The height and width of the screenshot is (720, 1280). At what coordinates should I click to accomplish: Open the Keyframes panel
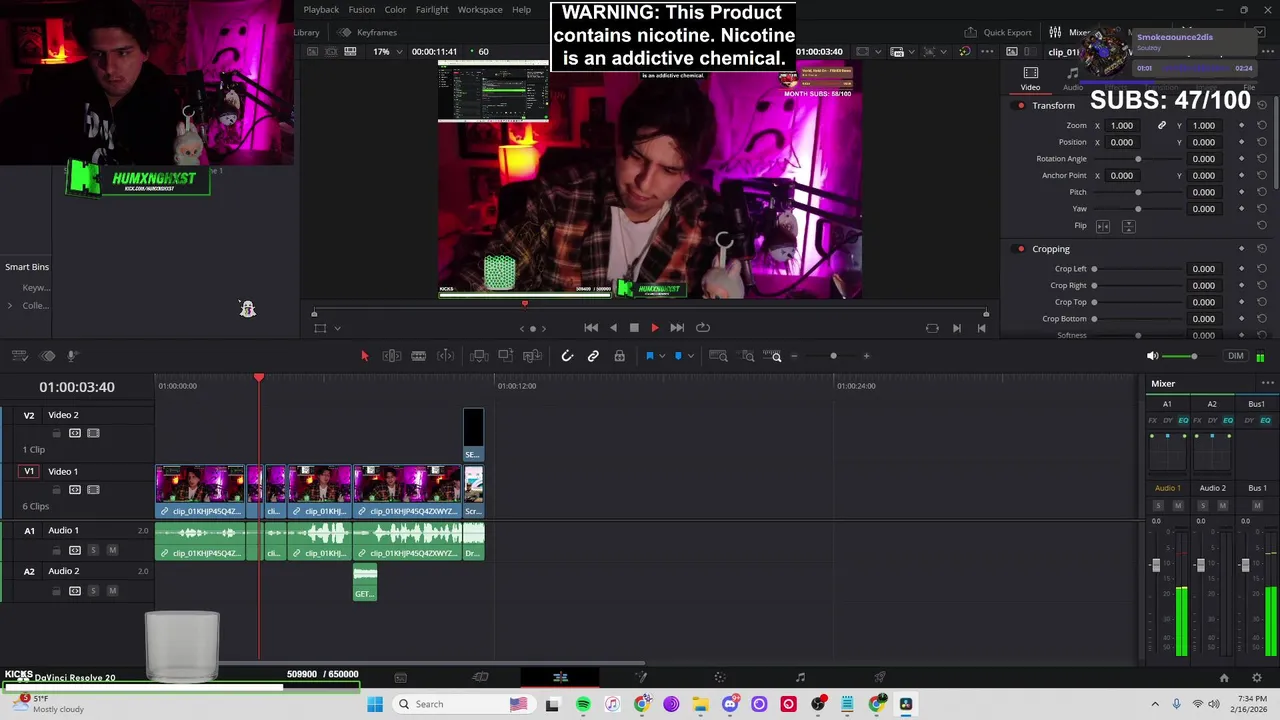pyautogui.click(x=368, y=32)
